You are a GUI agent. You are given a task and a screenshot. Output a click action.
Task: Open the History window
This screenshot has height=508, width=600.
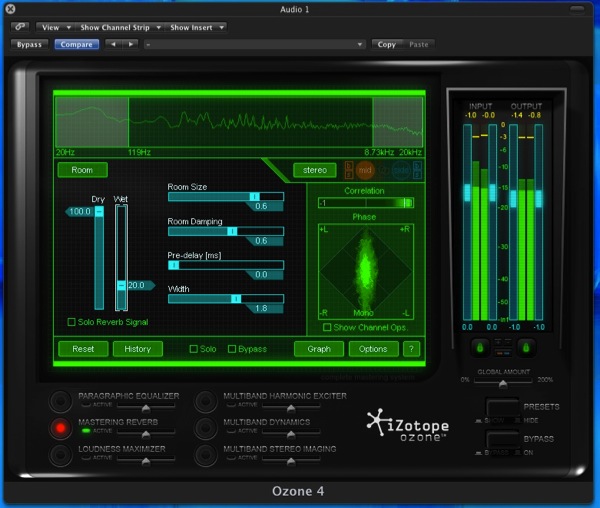(138, 349)
